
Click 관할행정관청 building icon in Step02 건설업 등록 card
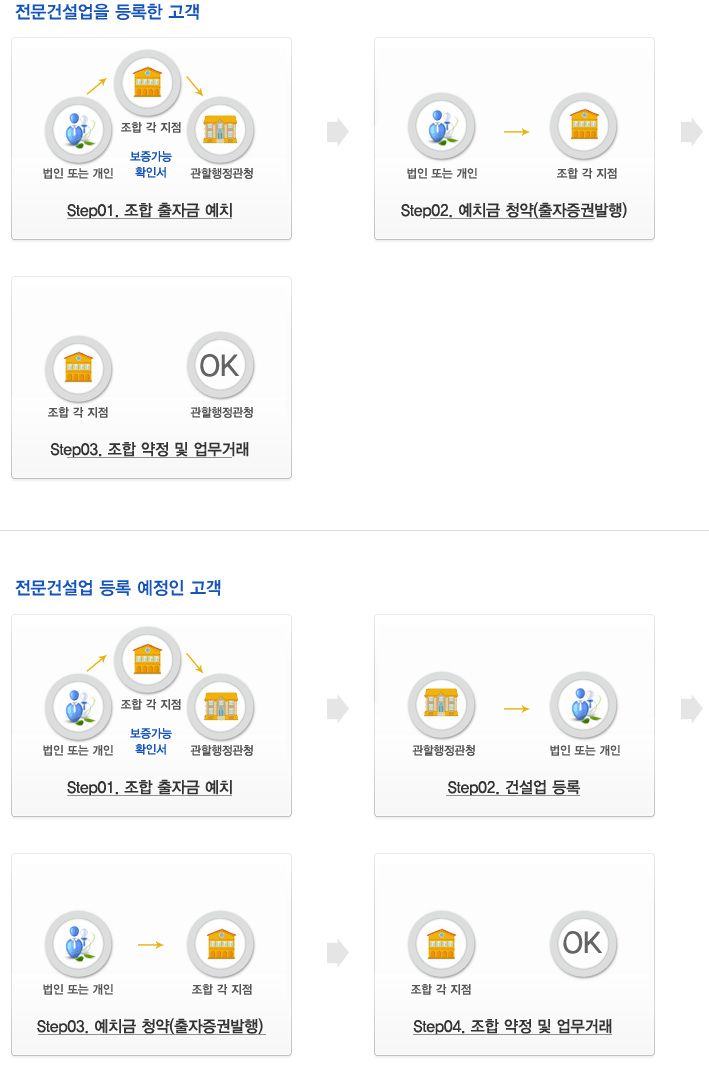click(x=441, y=705)
